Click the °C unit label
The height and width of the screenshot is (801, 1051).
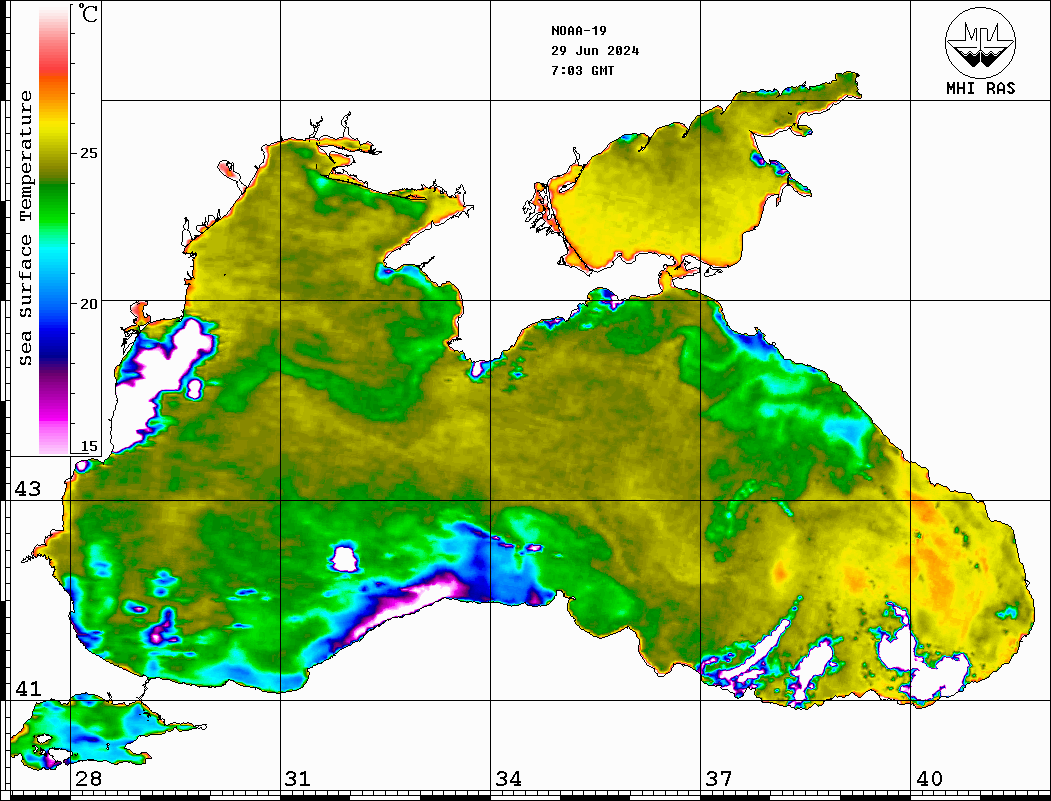pyautogui.click(x=88, y=13)
